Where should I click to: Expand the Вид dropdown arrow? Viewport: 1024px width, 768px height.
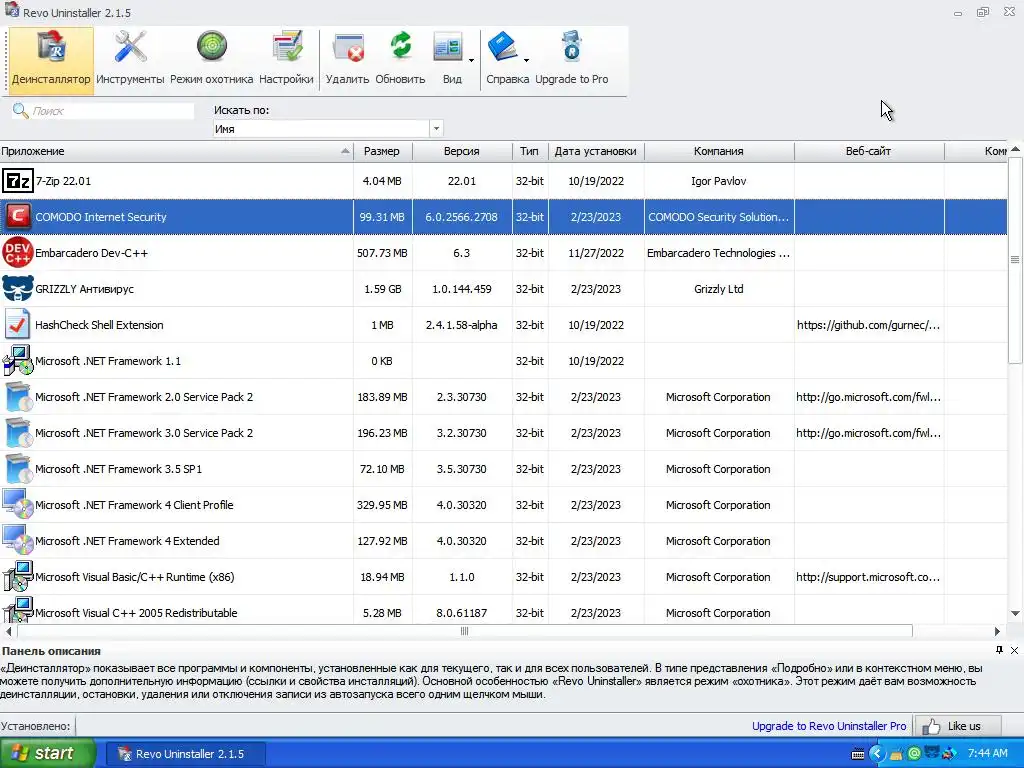pyautogui.click(x=472, y=61)
